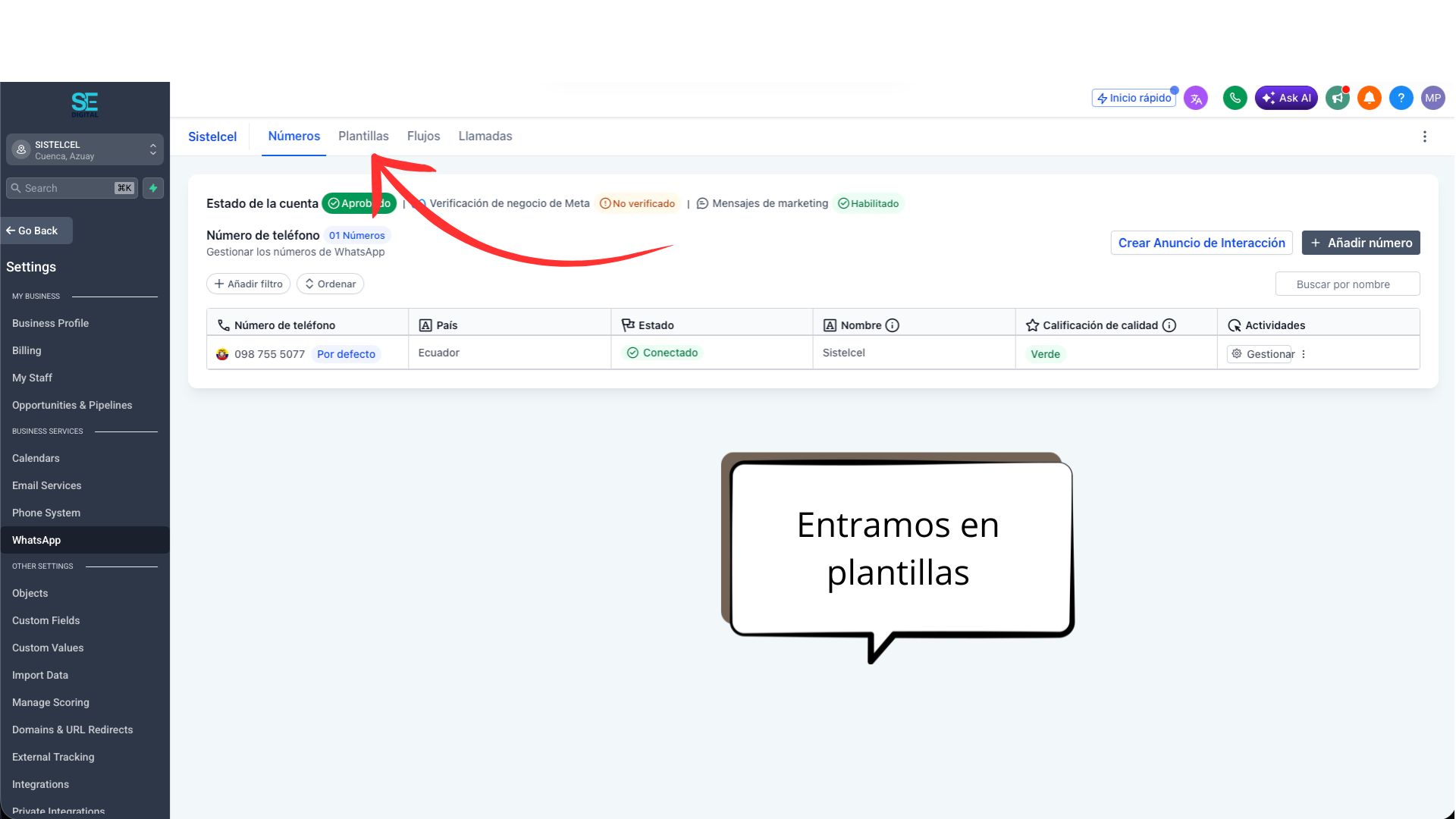Switch to the Plantillas tab
This screenshot has height=819, width=1456.
click(x=363, y=136)
